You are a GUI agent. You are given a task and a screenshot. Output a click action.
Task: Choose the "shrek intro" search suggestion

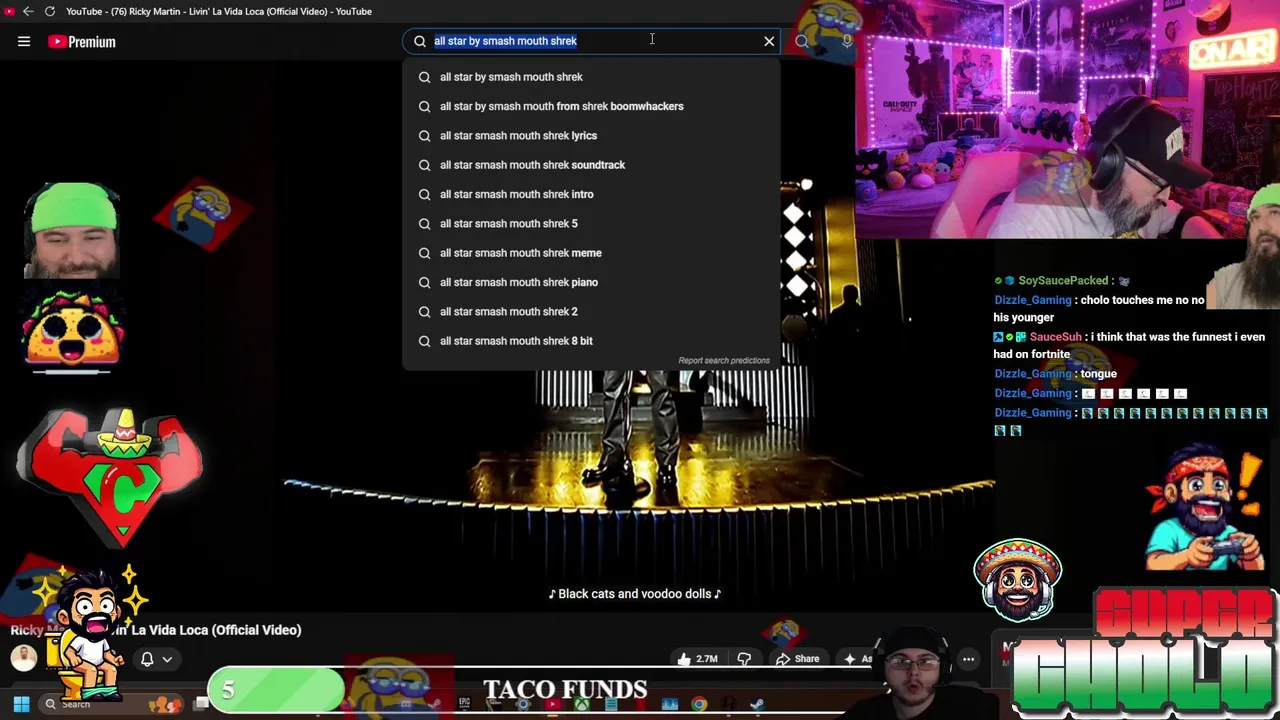pyautogui.click(x=590, y=194)
